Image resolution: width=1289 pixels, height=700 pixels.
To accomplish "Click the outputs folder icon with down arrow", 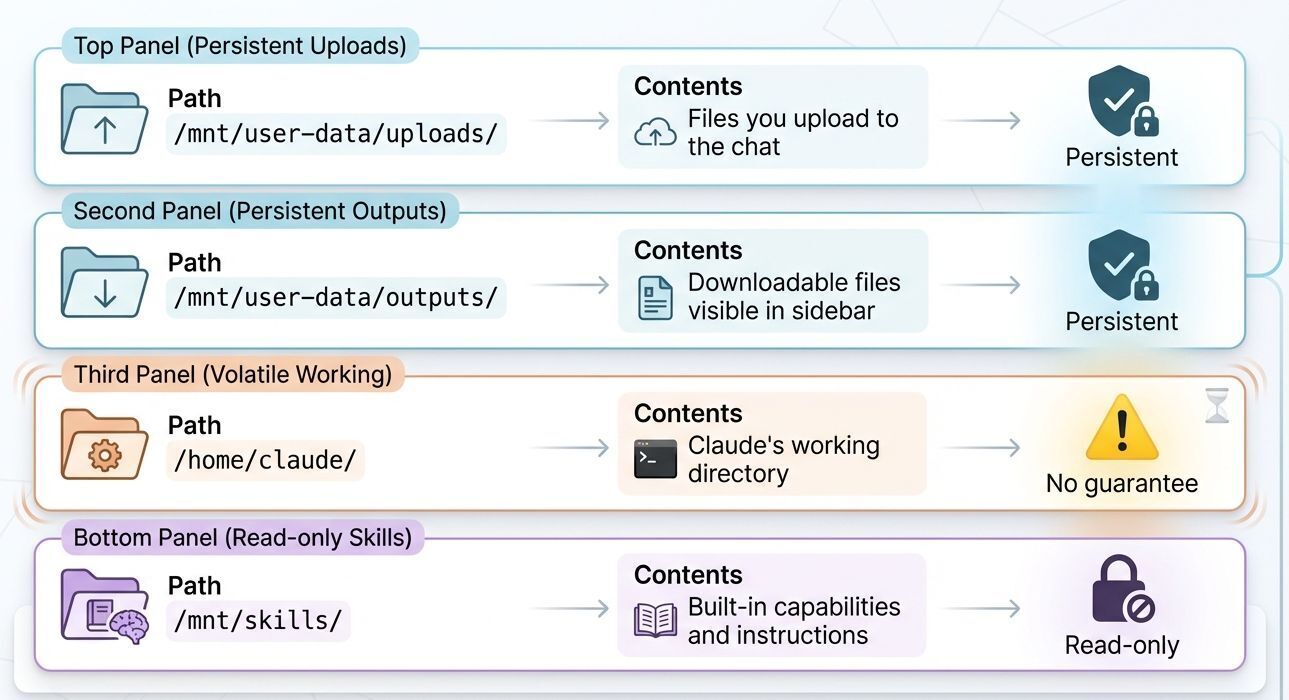I will click(104, 283).
